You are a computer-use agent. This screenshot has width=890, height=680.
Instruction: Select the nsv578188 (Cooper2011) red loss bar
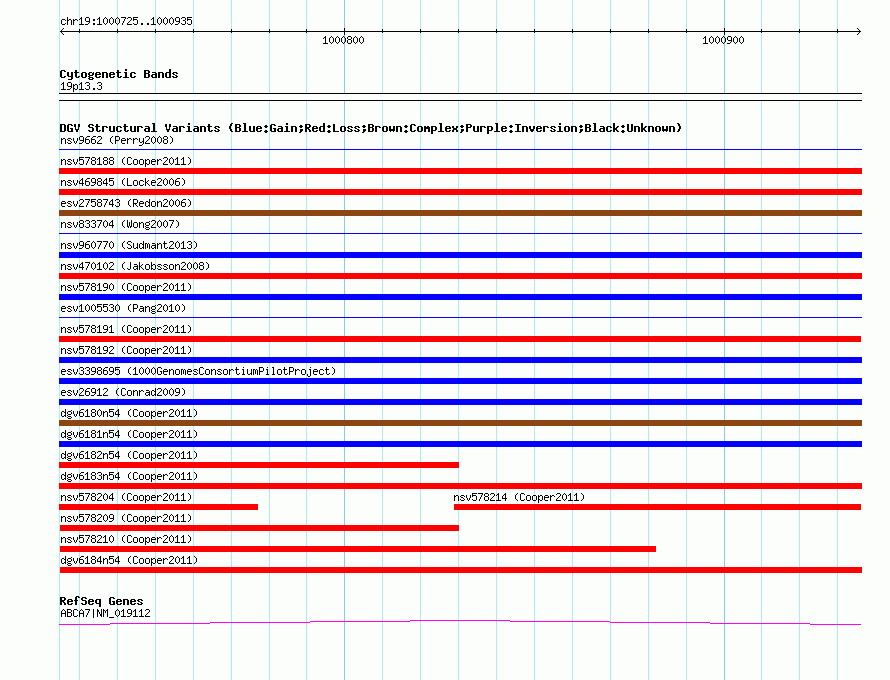click(460, 171)
